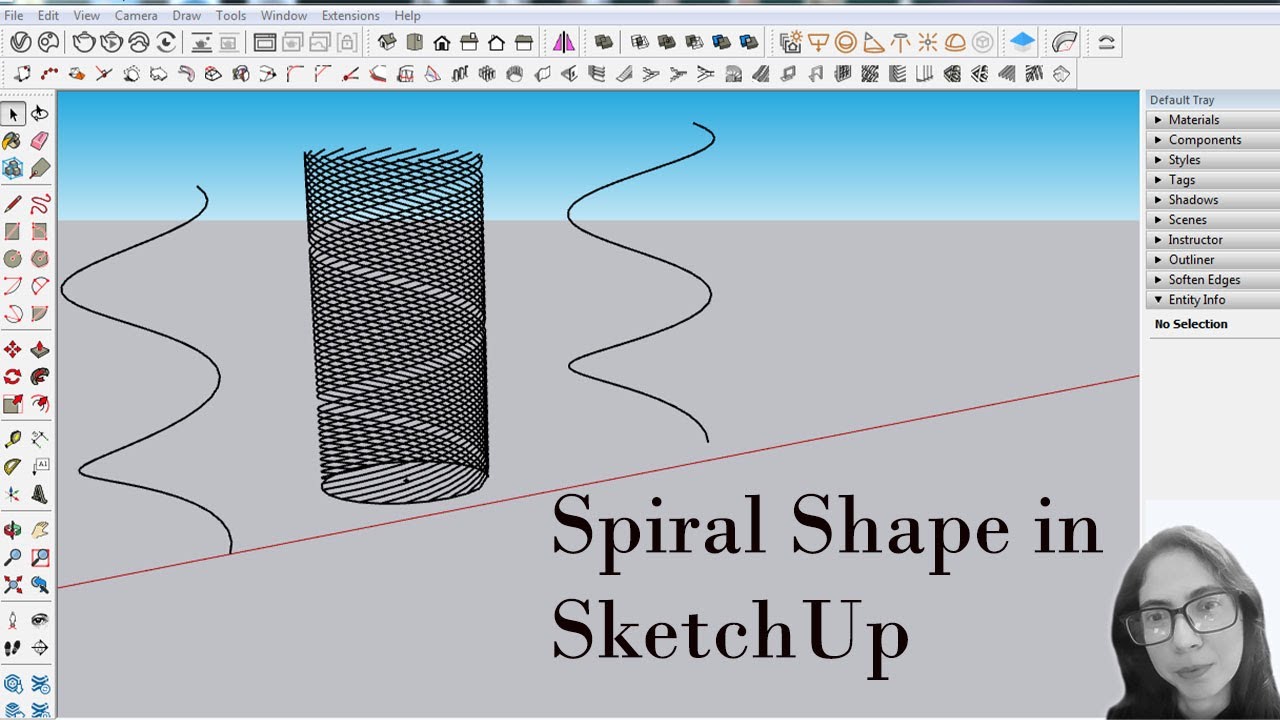Expand the Scenes tray panel

tap(1212, 220)
